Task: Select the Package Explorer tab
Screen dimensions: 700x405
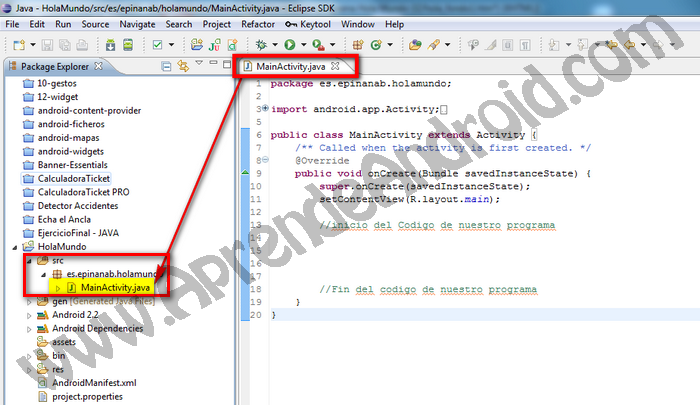Action: tap(55, 67)
